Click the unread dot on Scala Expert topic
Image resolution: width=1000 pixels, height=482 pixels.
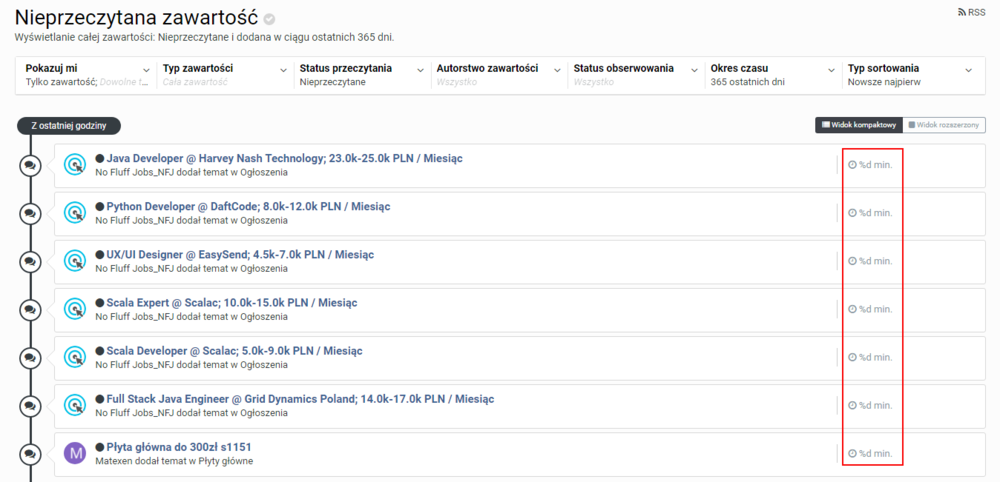(x=99, y=303)
